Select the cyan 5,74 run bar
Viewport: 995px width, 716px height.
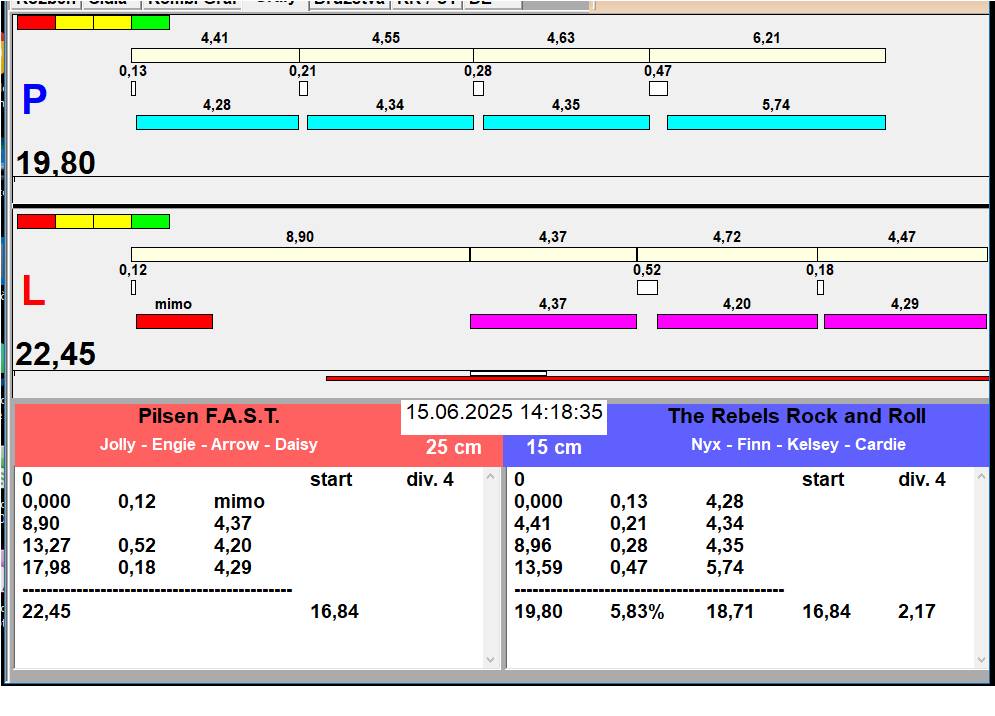775,122
